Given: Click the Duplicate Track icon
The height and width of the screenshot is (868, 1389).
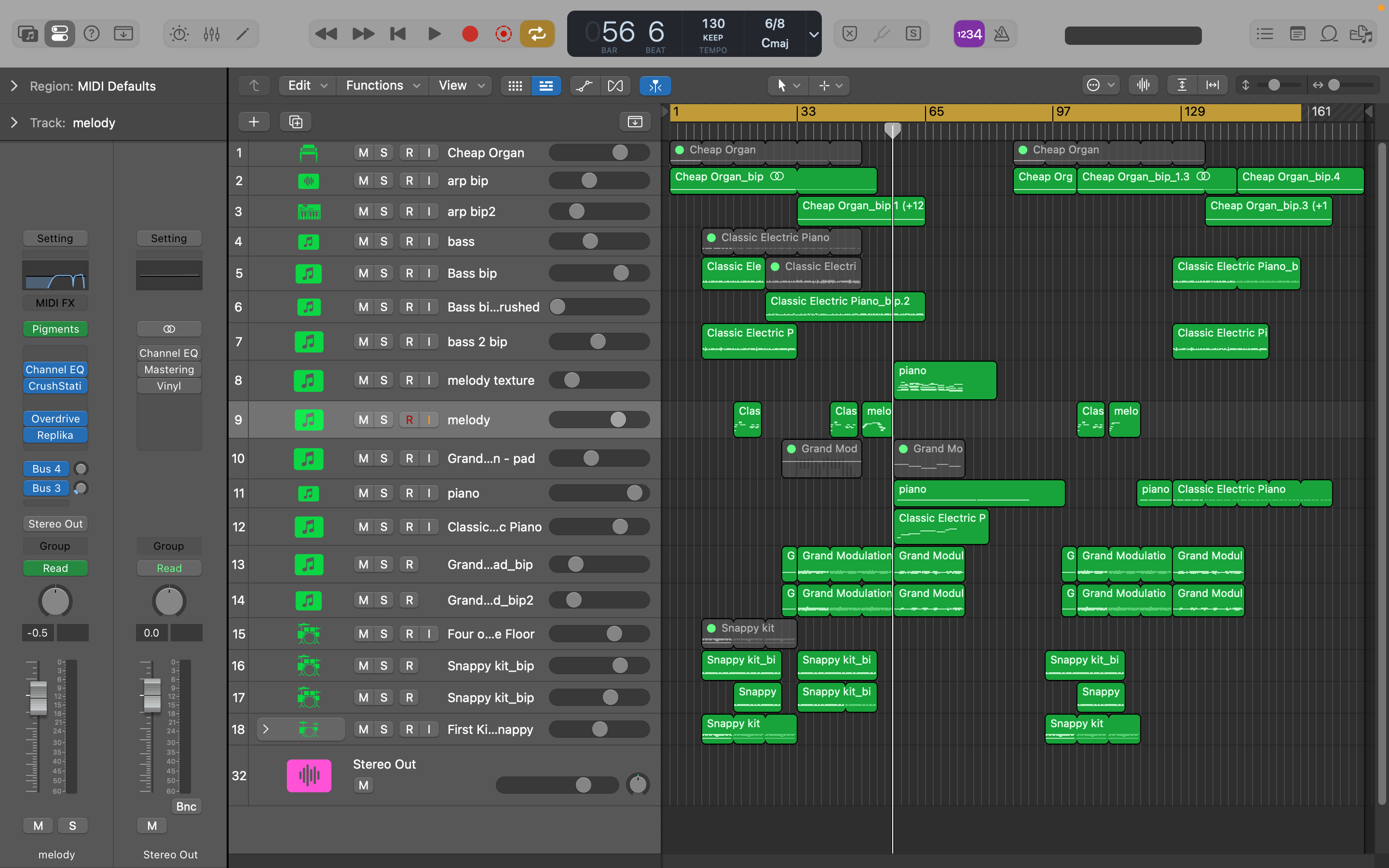Looking at the screenshot, I should coord(296,122).
